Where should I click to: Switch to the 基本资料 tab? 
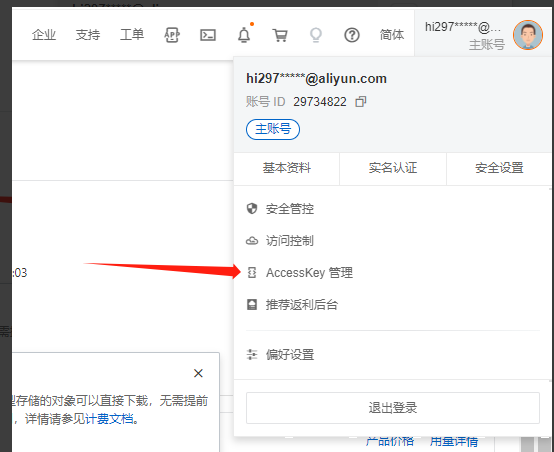click(287, 168)
